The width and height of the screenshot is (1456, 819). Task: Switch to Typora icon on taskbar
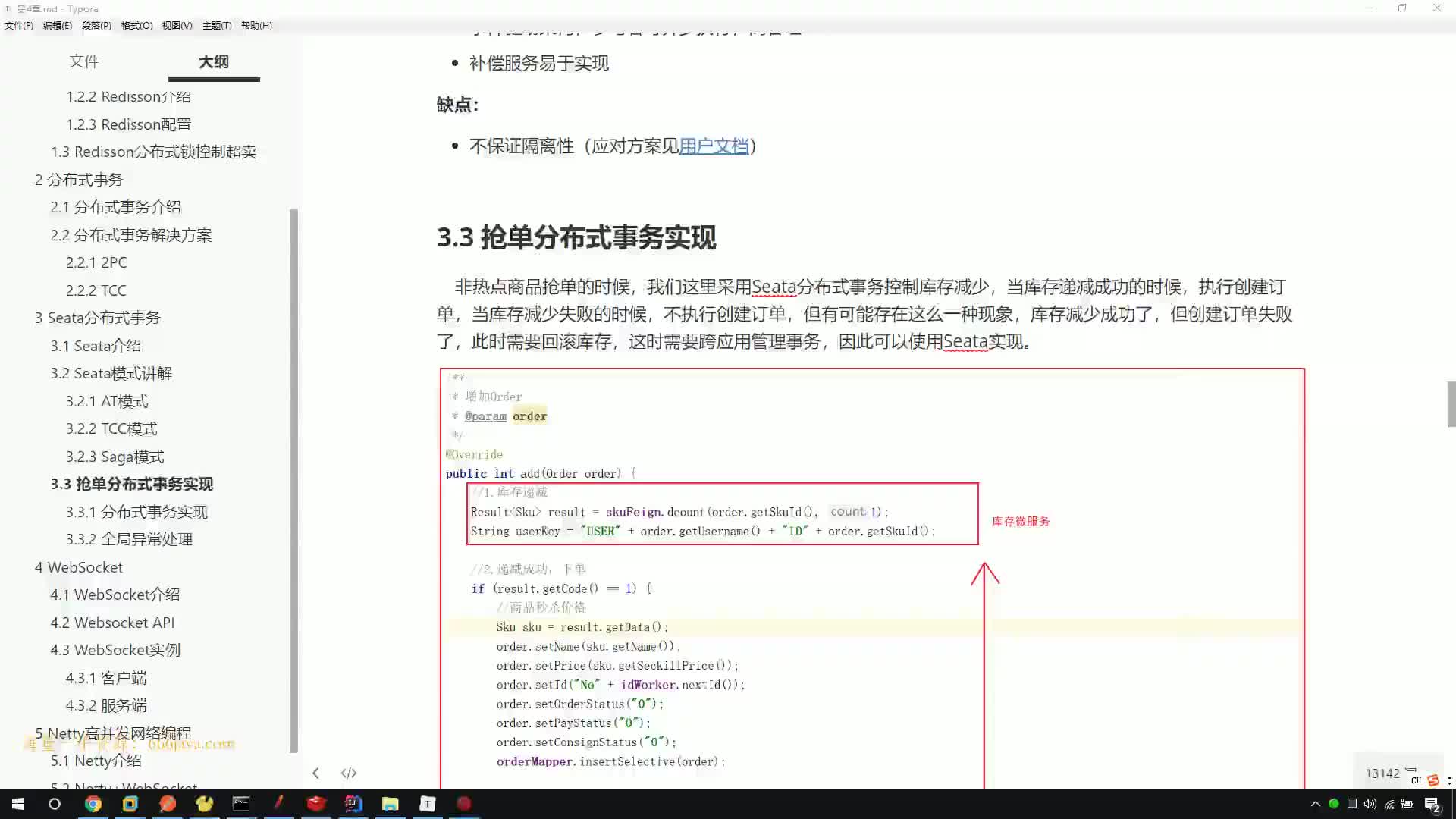(x=428, y=804)
